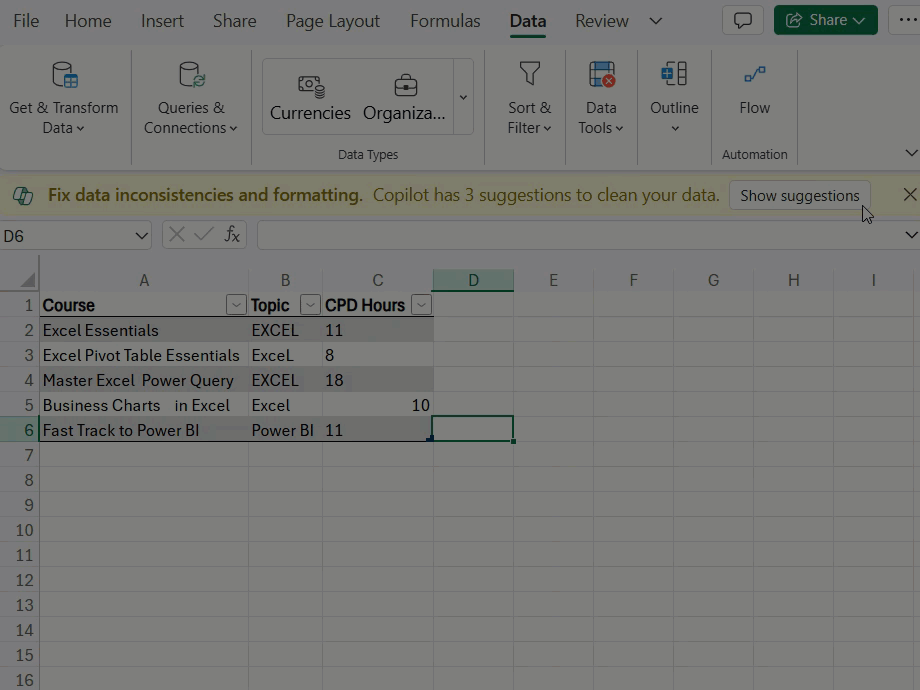Expand the Course column filter dropdown
Screen dimensions: 920x690
(236, 305)
